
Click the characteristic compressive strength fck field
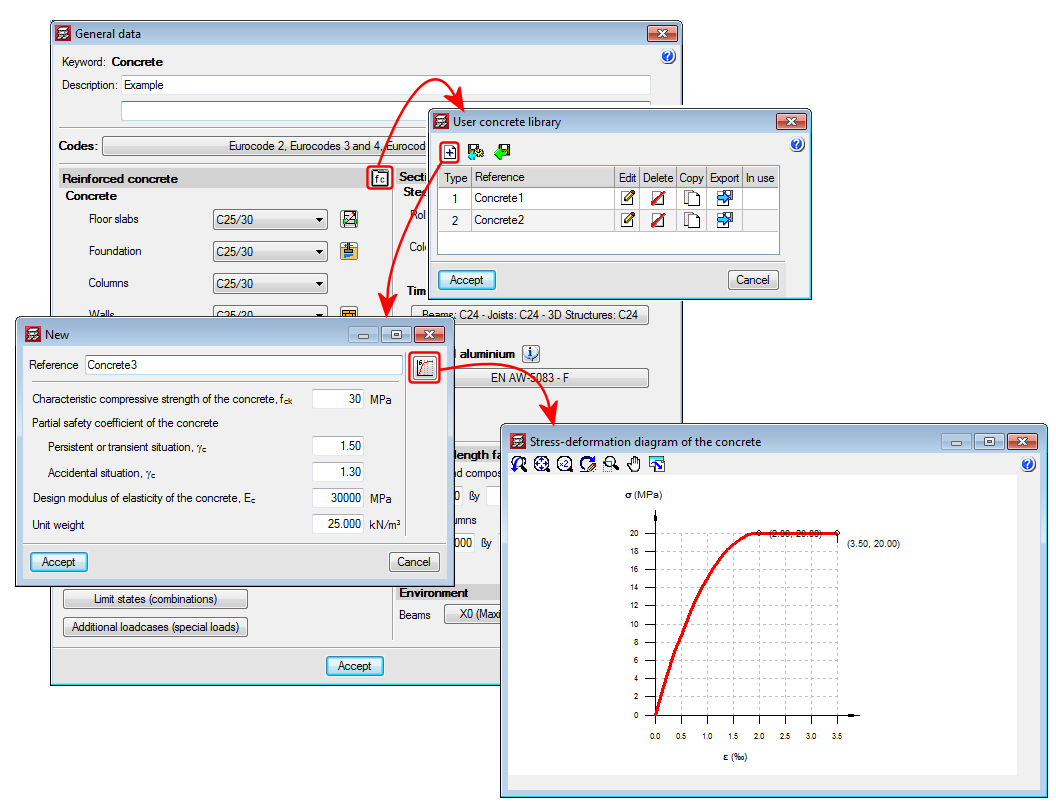(x=338, y=399)
